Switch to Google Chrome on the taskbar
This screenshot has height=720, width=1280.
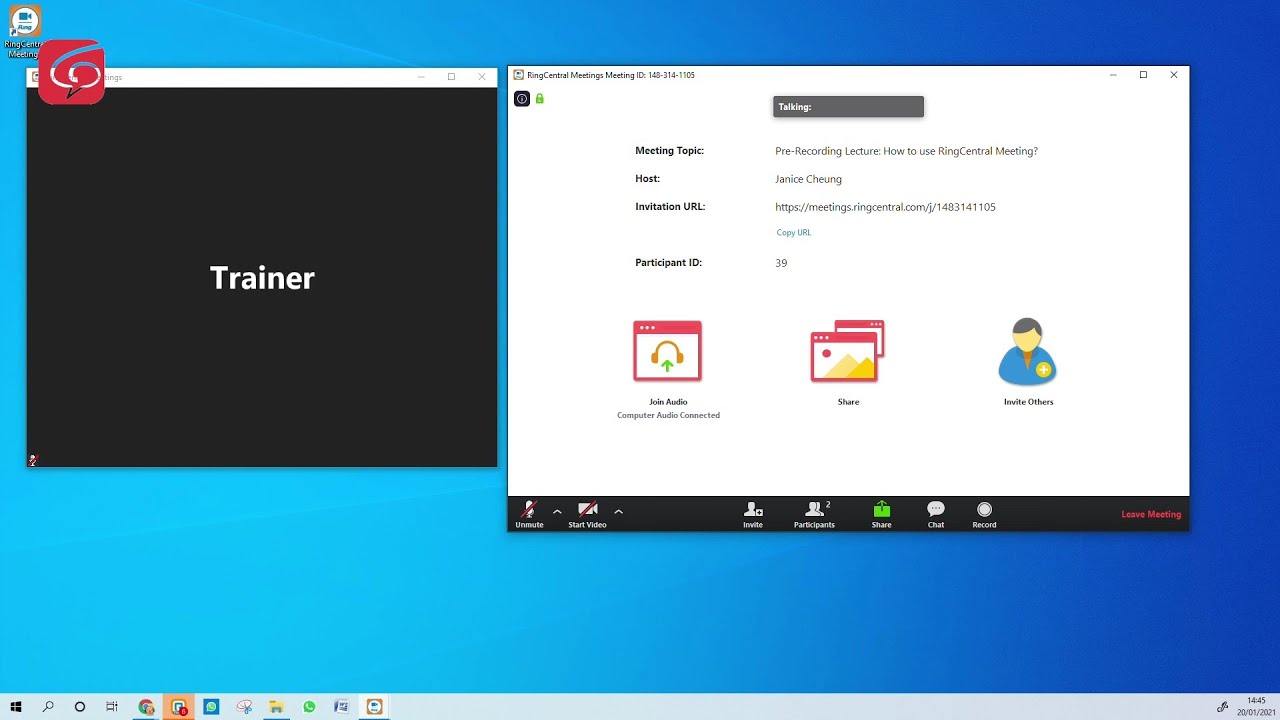pos(146,707)
